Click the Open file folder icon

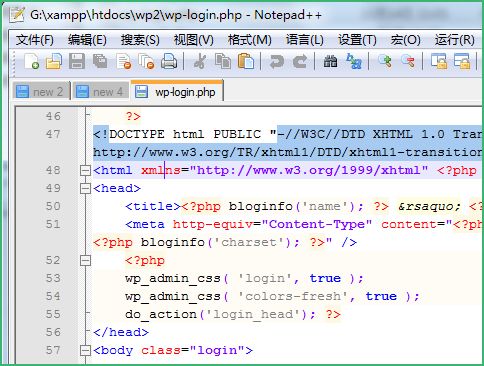(54, 61)
